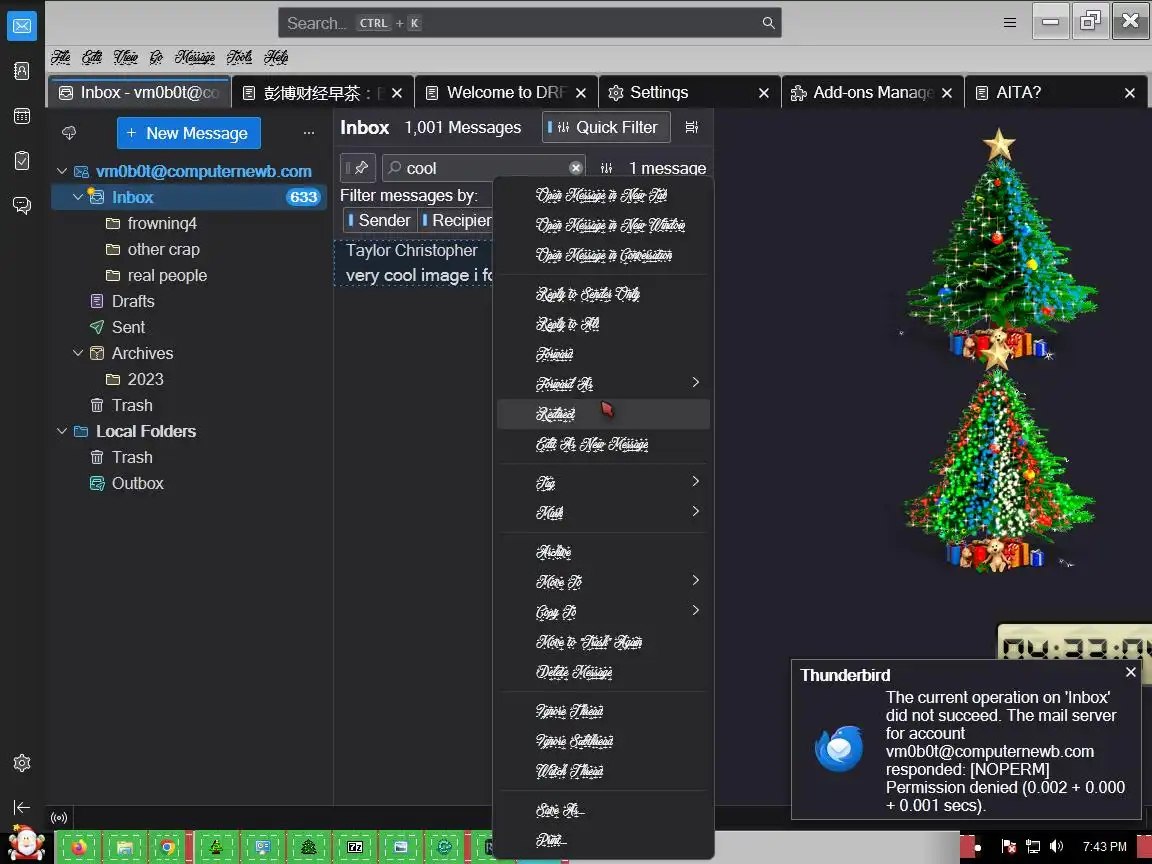Toggle the Recipients filter button
1152x864 pixels.
[456, 220]
